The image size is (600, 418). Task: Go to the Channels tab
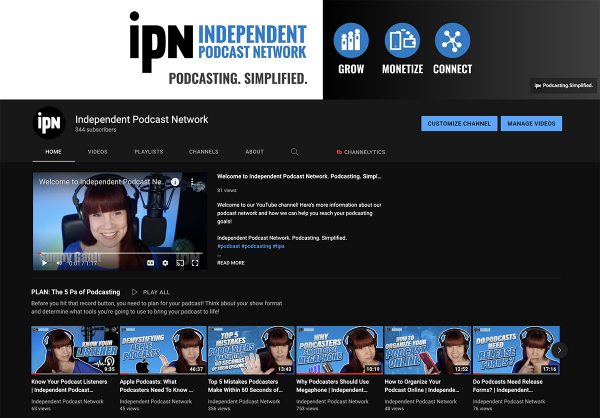204,152
